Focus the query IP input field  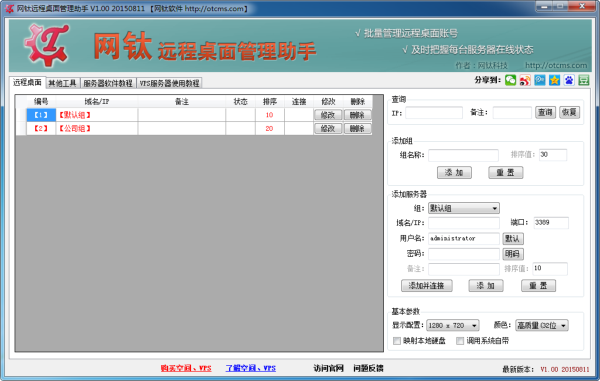[x=434, y=112]
